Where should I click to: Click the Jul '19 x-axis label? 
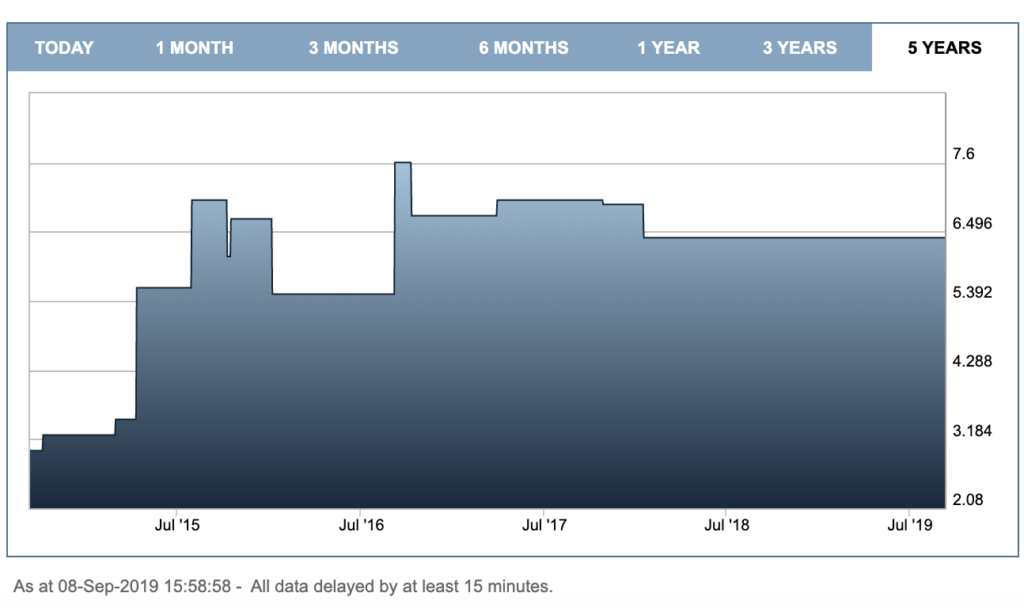pos(910,525)
